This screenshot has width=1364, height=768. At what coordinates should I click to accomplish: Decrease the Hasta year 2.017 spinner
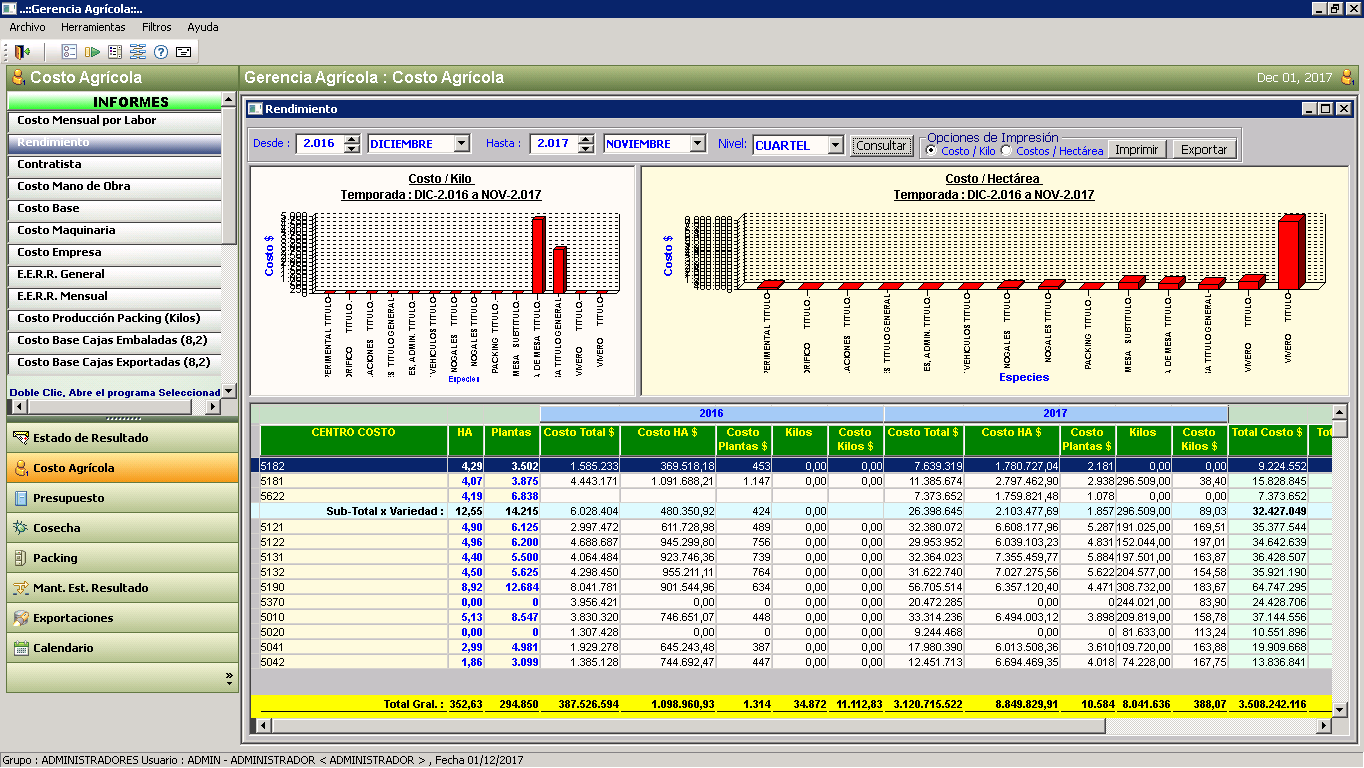point(586,149)
